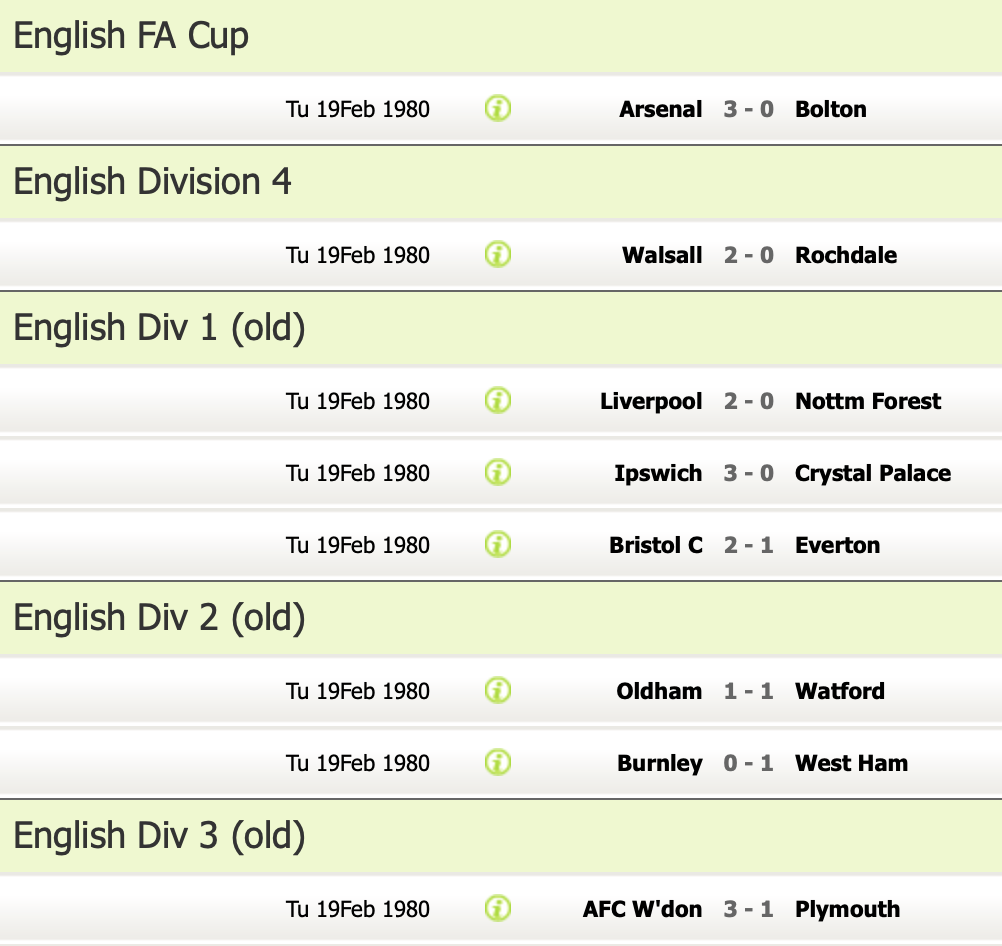Open the Crystal Palace team link
The image size is (1002, 946).
point(873,473)
